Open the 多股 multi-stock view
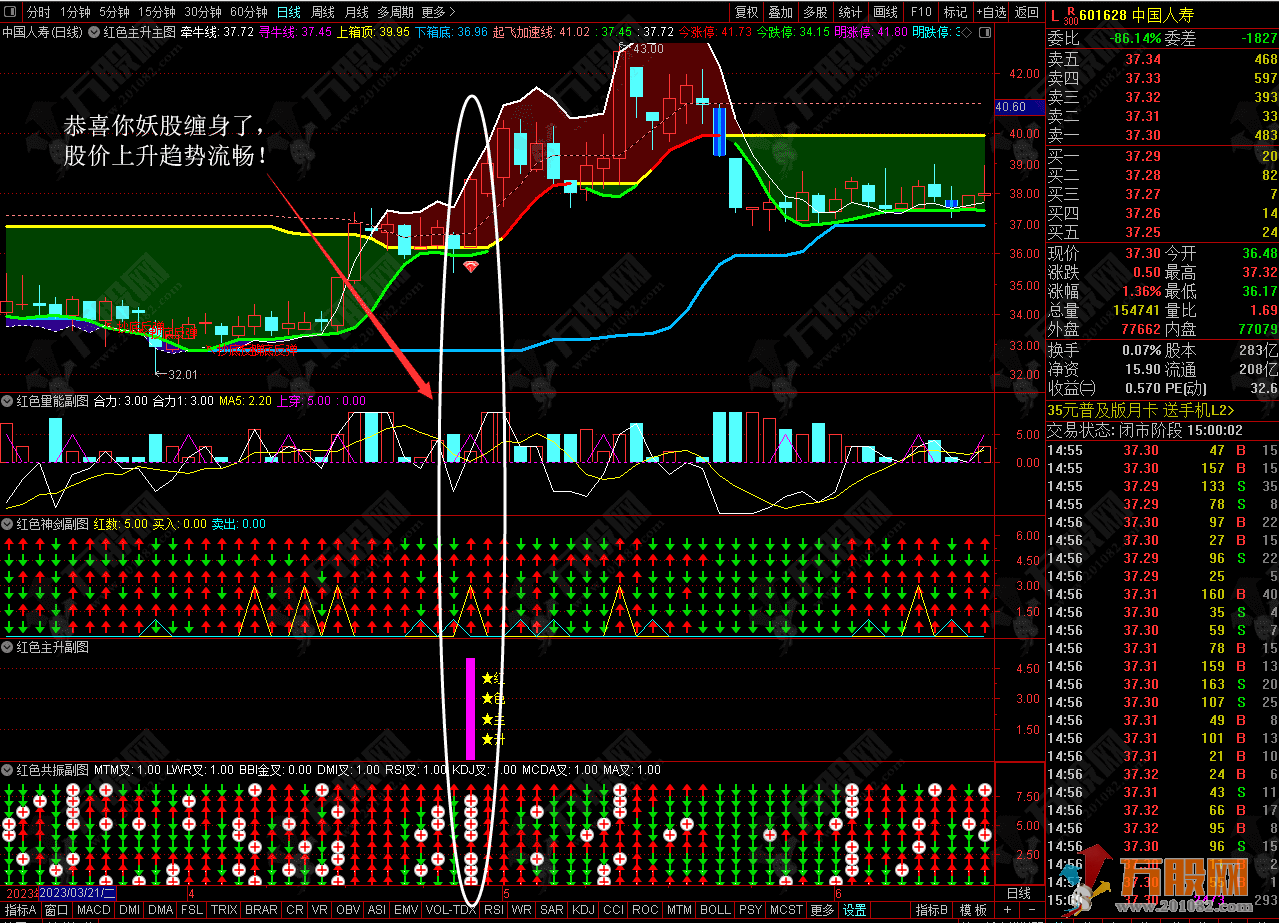The height and width of the screenshot is (923, 1279). pyautogui.click(x=815, y=12)
